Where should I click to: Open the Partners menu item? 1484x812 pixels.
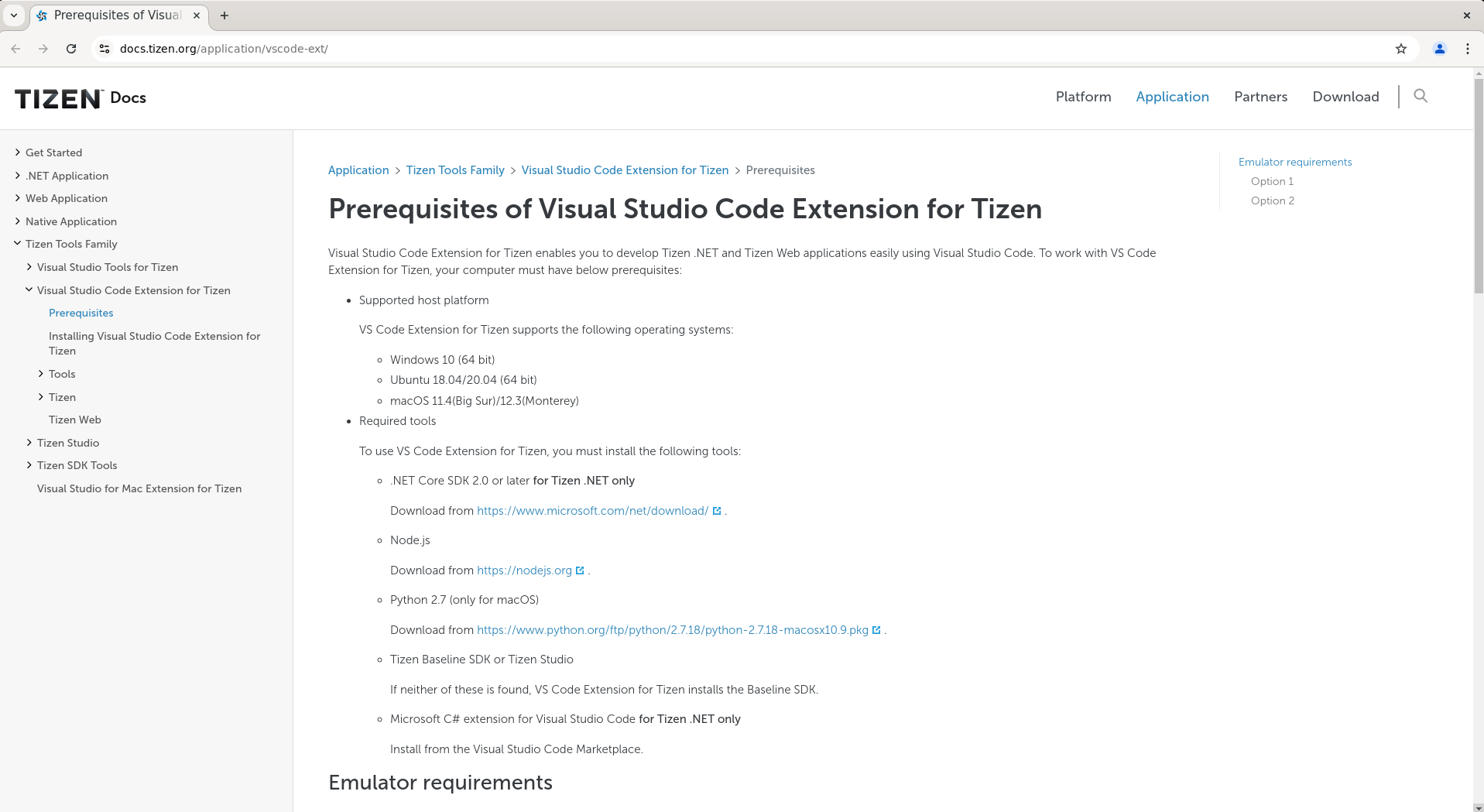tap(1260, 97)
